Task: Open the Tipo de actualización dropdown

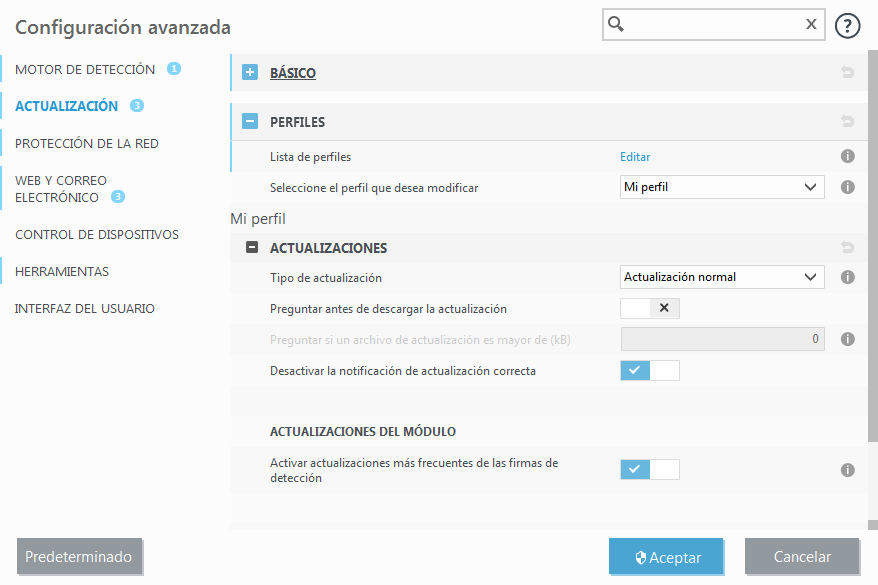Action: (722, 277)
